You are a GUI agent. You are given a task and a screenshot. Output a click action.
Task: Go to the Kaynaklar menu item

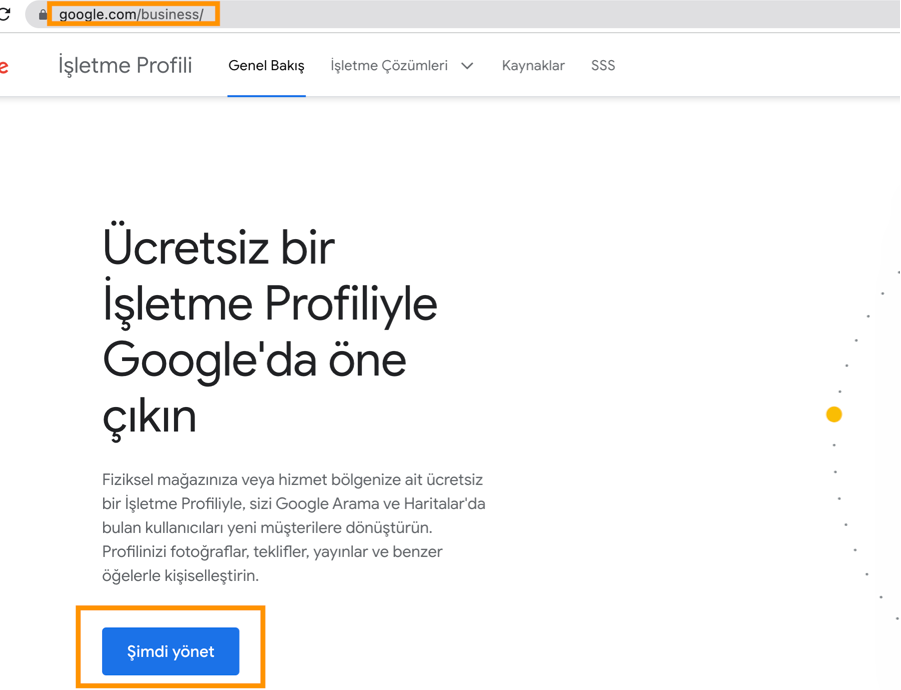(x=533, y=65)
